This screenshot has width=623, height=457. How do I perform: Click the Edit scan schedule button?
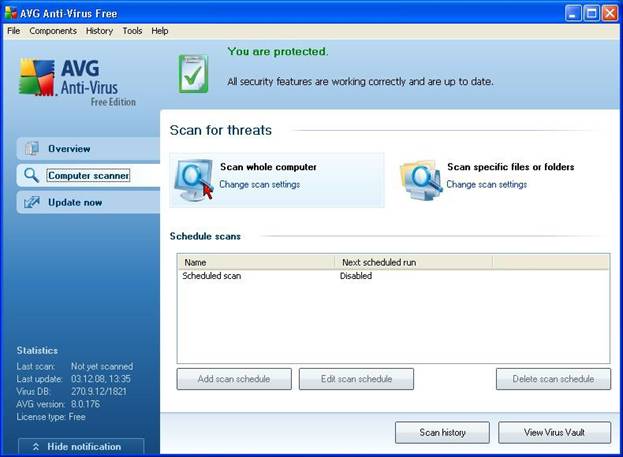point(356,379)
